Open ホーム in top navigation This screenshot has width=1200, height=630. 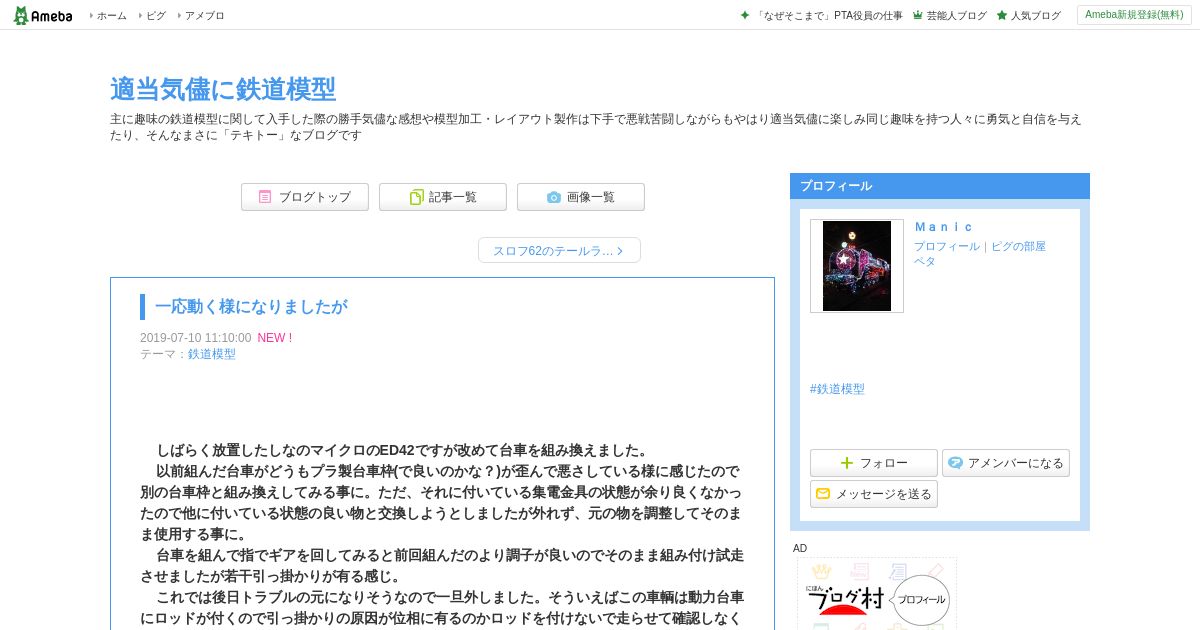pos(111,16)
